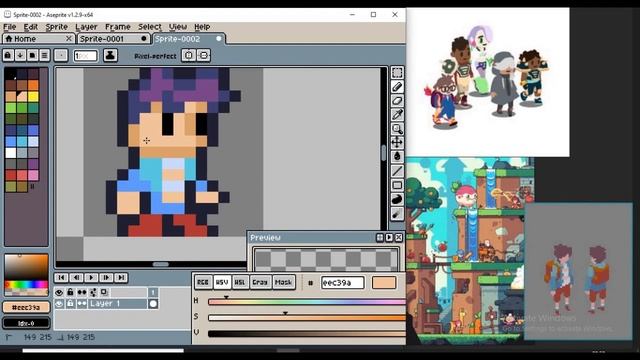Click the foreground color #eec39a button
Viewport: 640px width, 360px height.
point(26,307)
